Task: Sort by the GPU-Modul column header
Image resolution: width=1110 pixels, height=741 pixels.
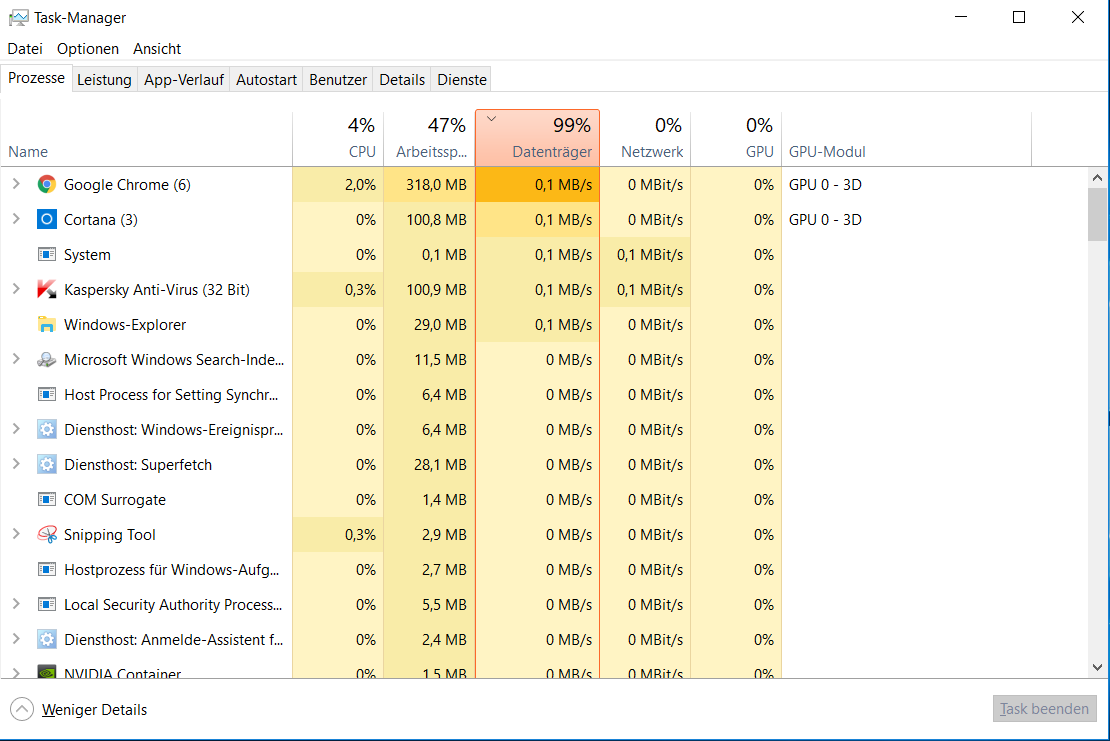Action: tap(906, 139)
